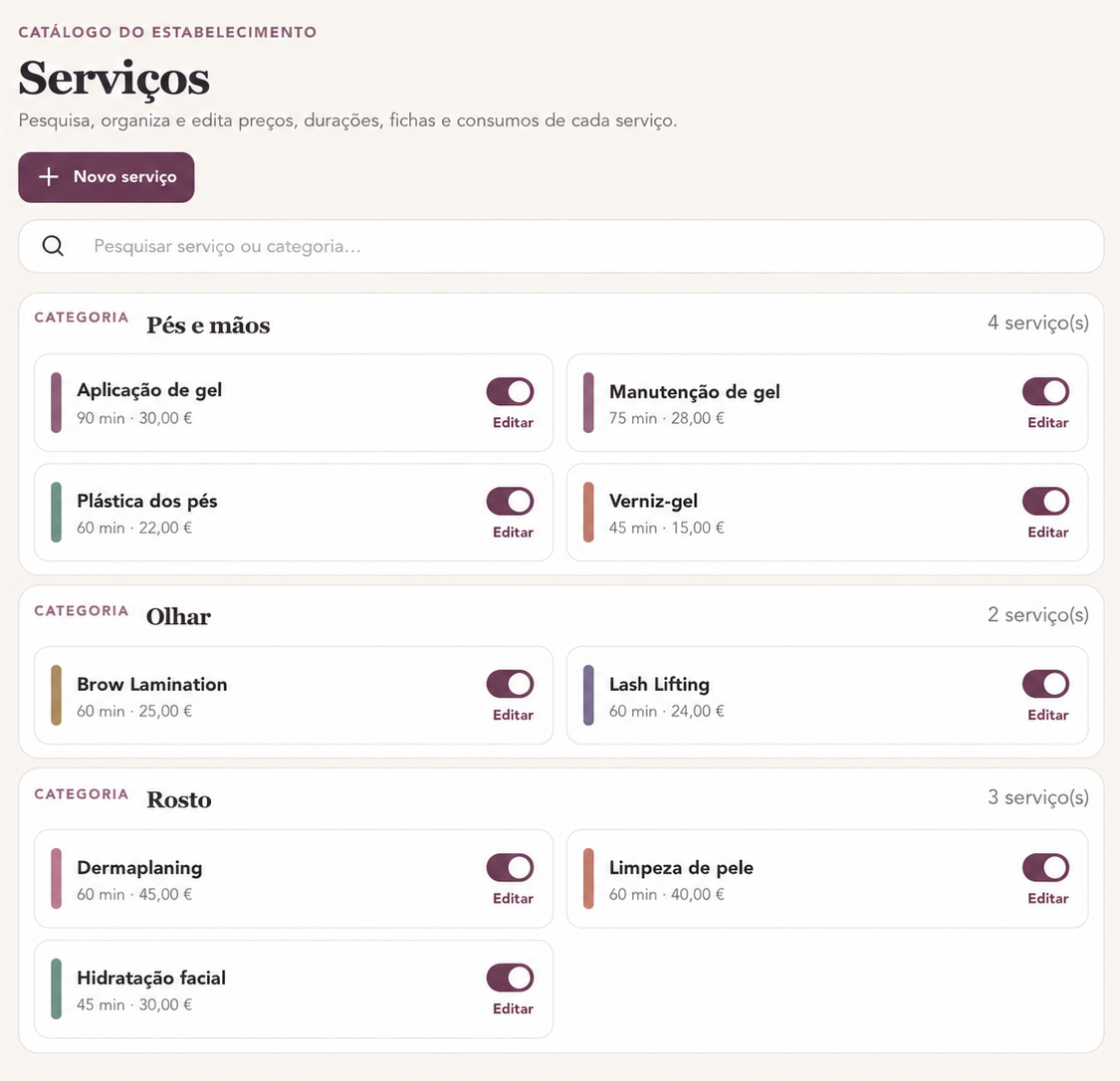This screenshot has height=1081, width=1120.
Task: Edit the Aplicação de gel service
Action: tap(513, 423)
